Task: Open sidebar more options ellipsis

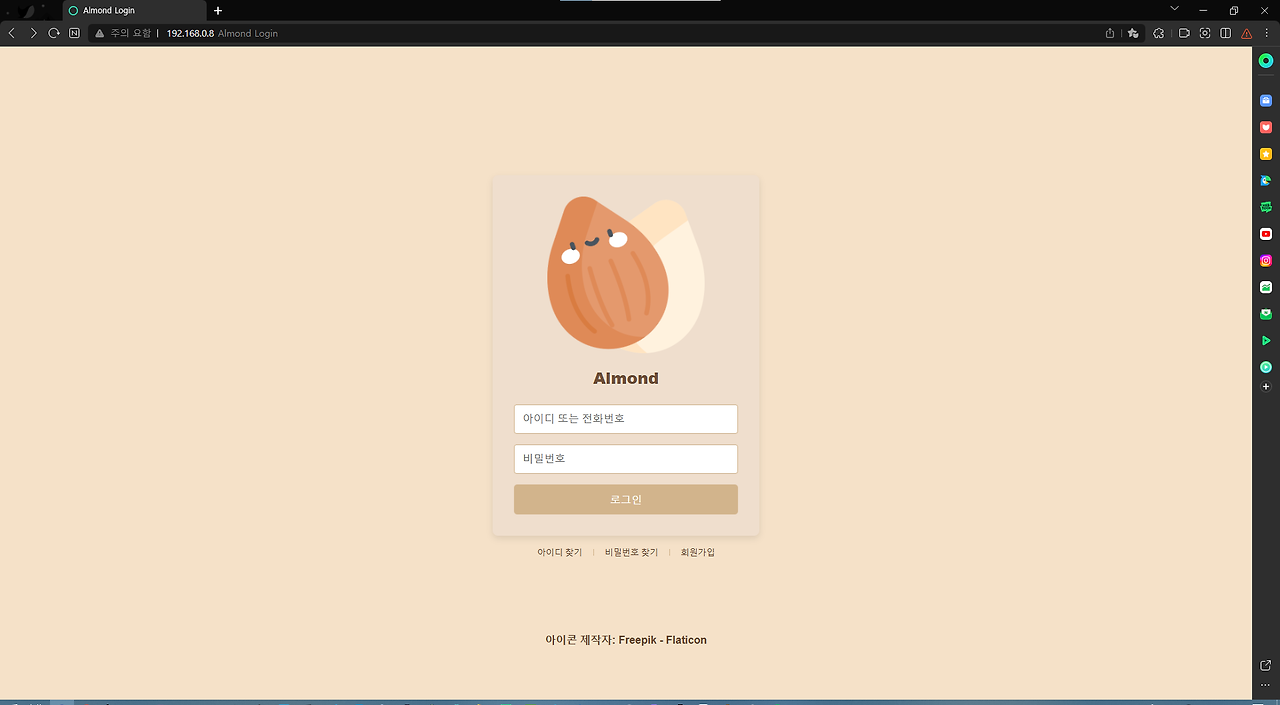Action: [x=1266, y=685]
